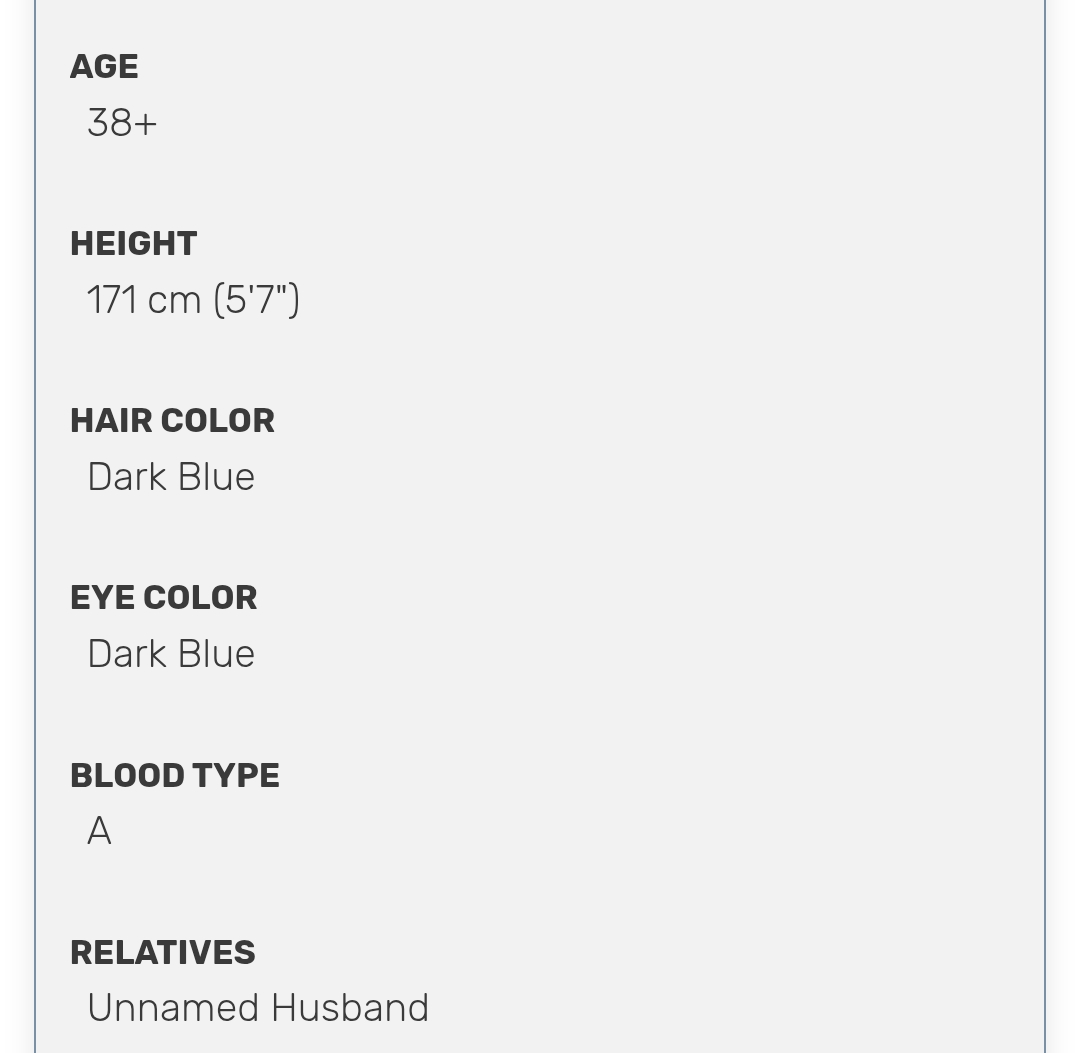The width and height of the screenshot is (1079, 1053).
Task: Select the 171 cm metric height text
Action: 144,300
